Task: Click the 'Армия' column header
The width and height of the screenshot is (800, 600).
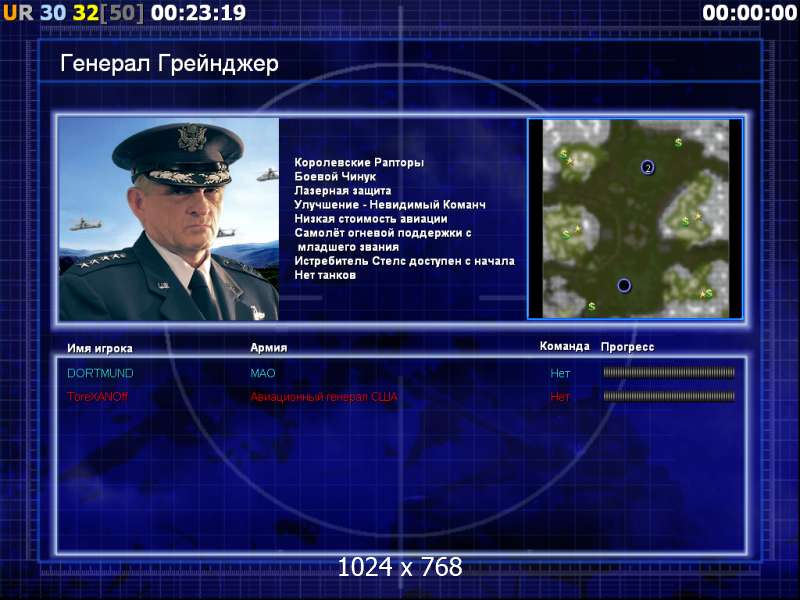Action: [269, 347]
